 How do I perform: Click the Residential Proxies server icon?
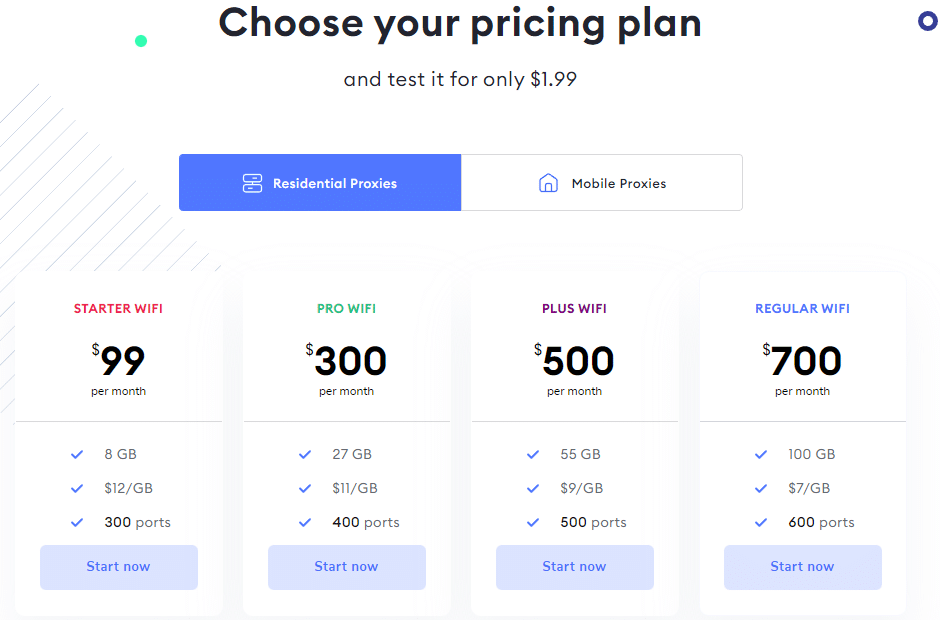pyautogui.click(x=252, y=183)
